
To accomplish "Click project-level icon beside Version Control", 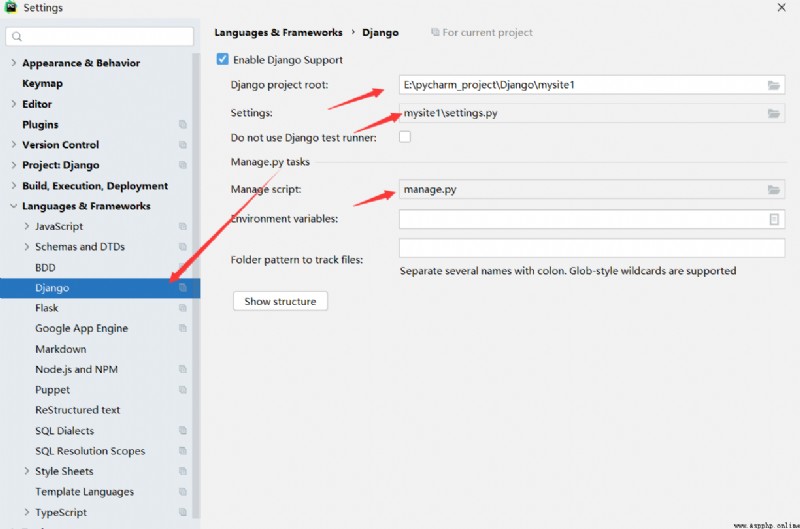I will [183, 145].
